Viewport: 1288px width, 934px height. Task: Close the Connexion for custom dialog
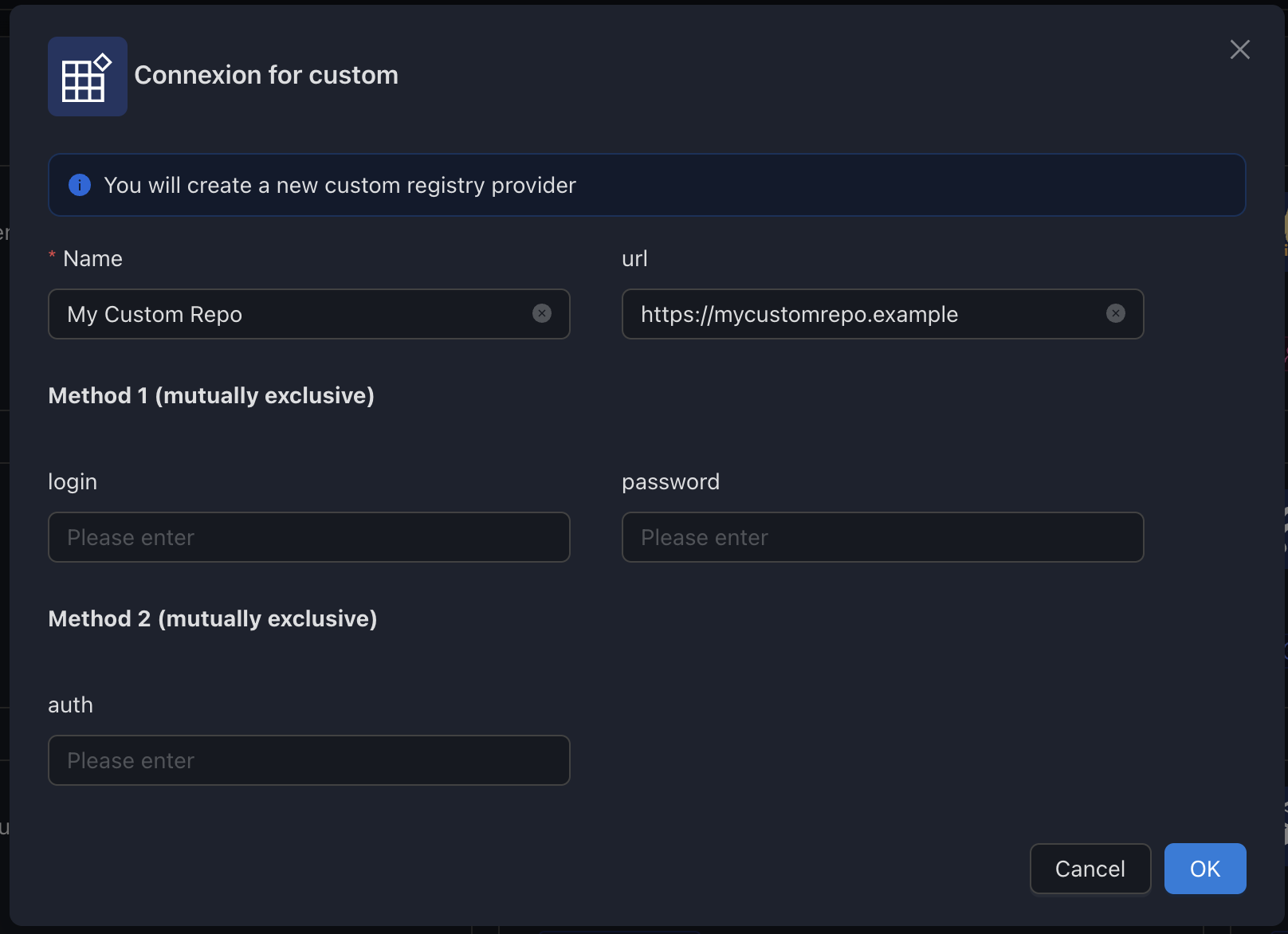coord(1239,49)
